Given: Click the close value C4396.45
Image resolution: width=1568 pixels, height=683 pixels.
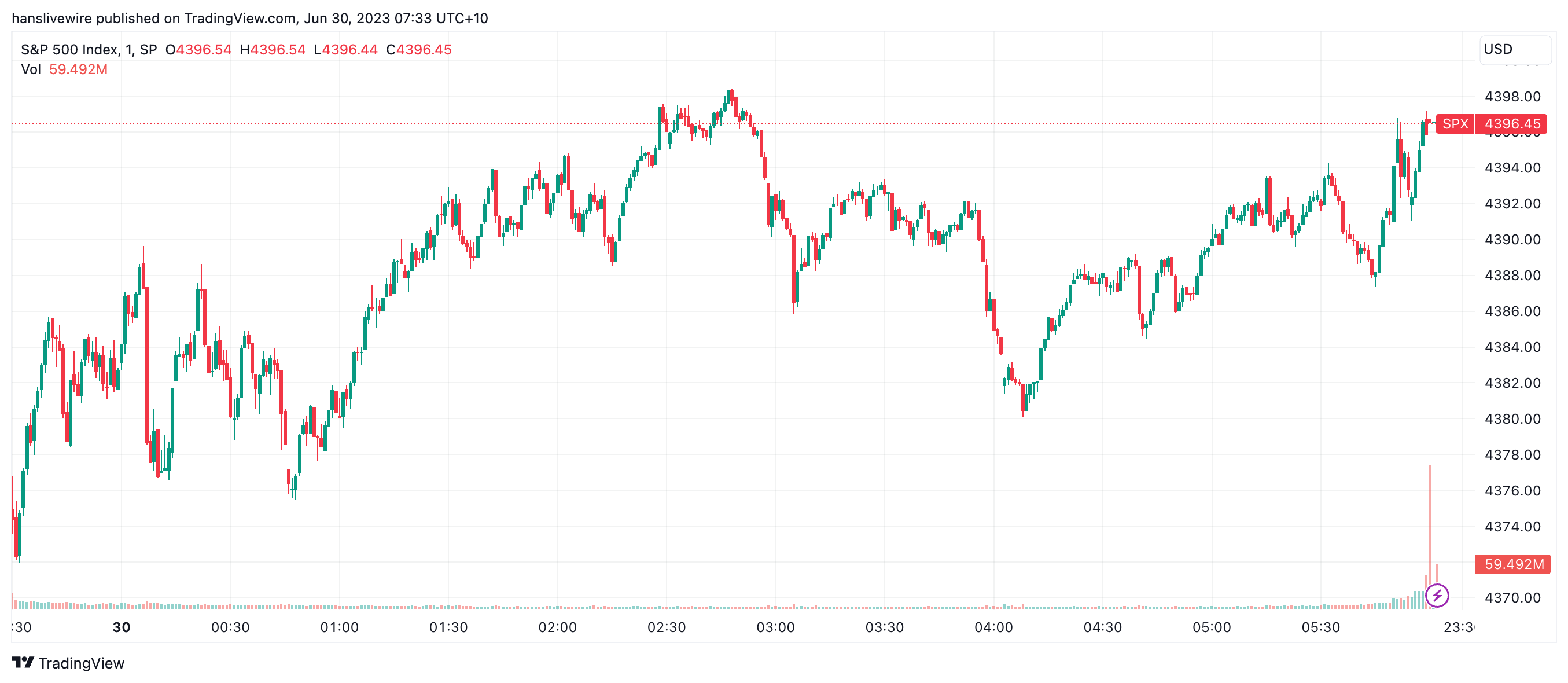Looking at the screenshot, I should tap(419, 50).
